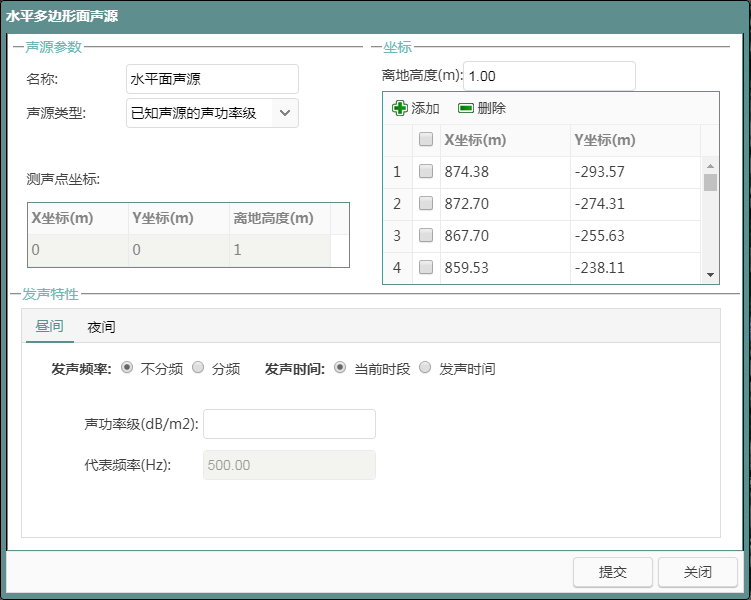Image resolution: width=751 pixels, height=600 pixels.
Task: Click the 删除 minus icon
Action: point(466,108)
